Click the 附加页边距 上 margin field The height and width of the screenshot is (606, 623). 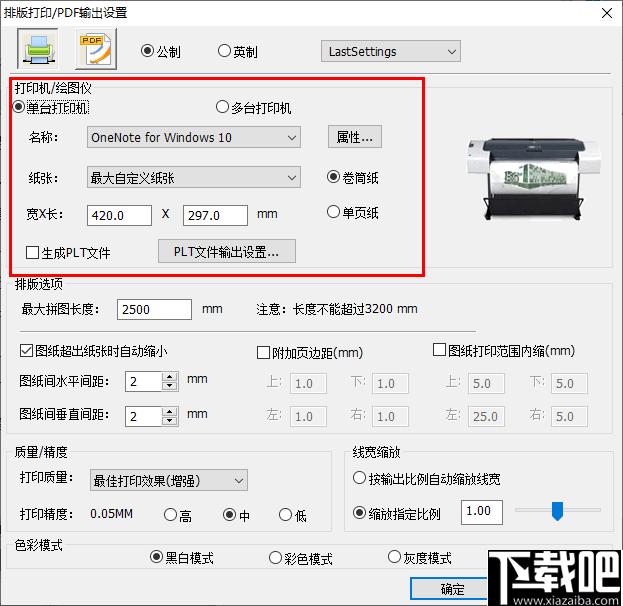pyautogui.click(x=308, y=383)
